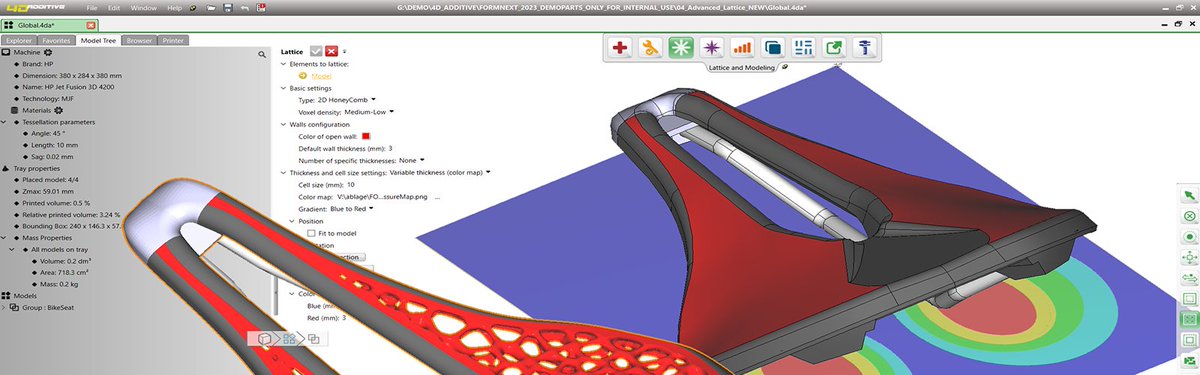Click the pin icon beside Lattice and Modeling
1200x375 pixels.
click(785, 68)
